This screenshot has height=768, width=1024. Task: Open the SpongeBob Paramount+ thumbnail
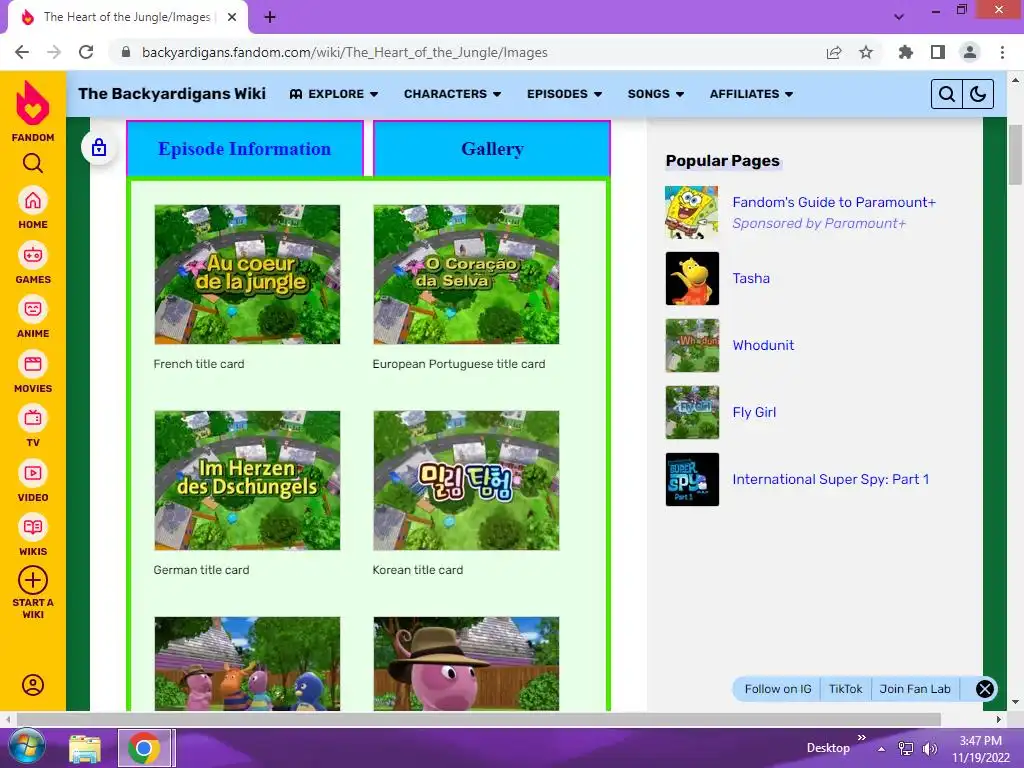(x=692, y=212)
